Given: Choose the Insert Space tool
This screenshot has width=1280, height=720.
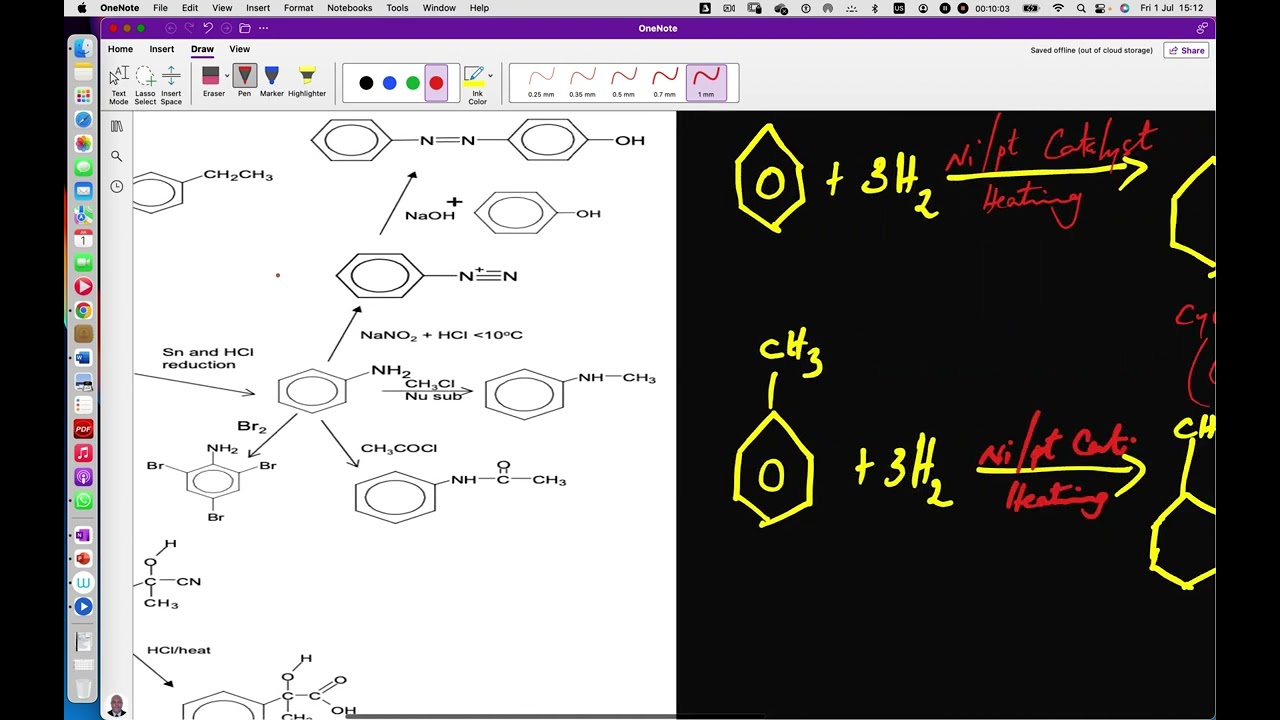Looking at the screenshot, I should [x=171, y=85].
